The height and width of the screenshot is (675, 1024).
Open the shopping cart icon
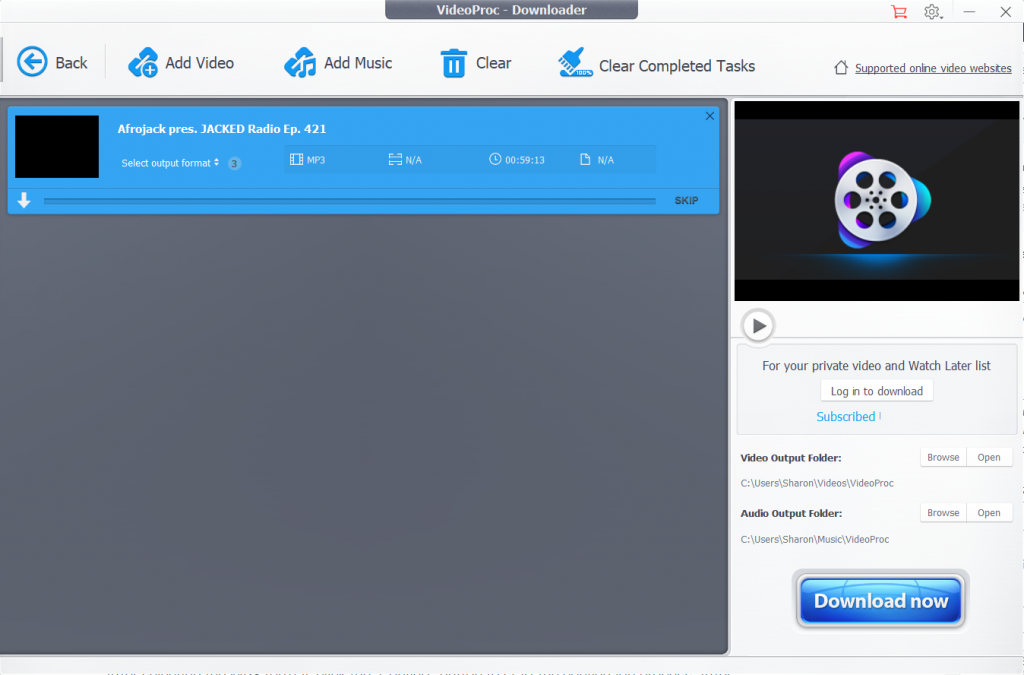point(899,12)
